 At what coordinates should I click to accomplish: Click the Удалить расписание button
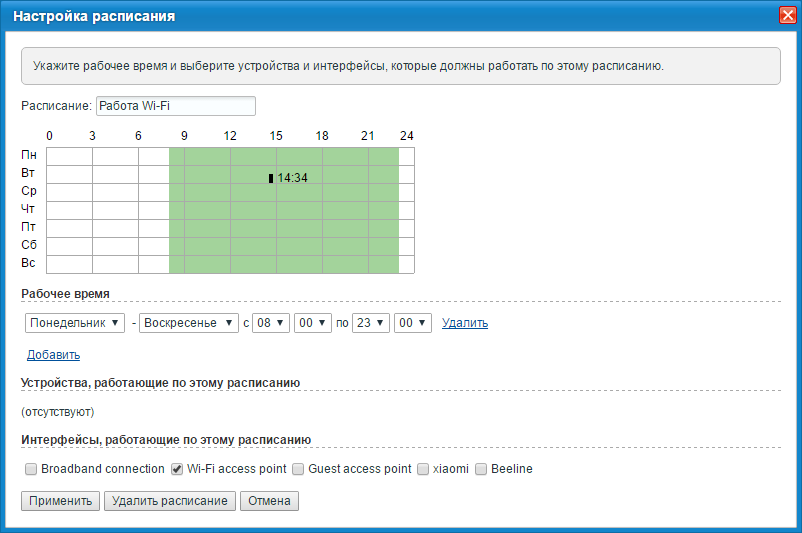170,501
